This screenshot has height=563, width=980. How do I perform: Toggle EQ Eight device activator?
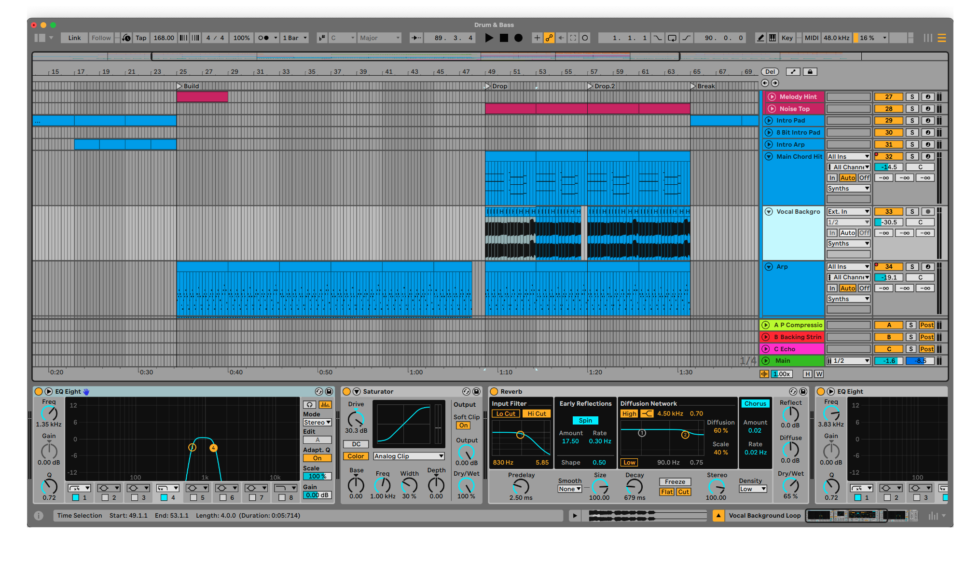click(x=39, y=392)
